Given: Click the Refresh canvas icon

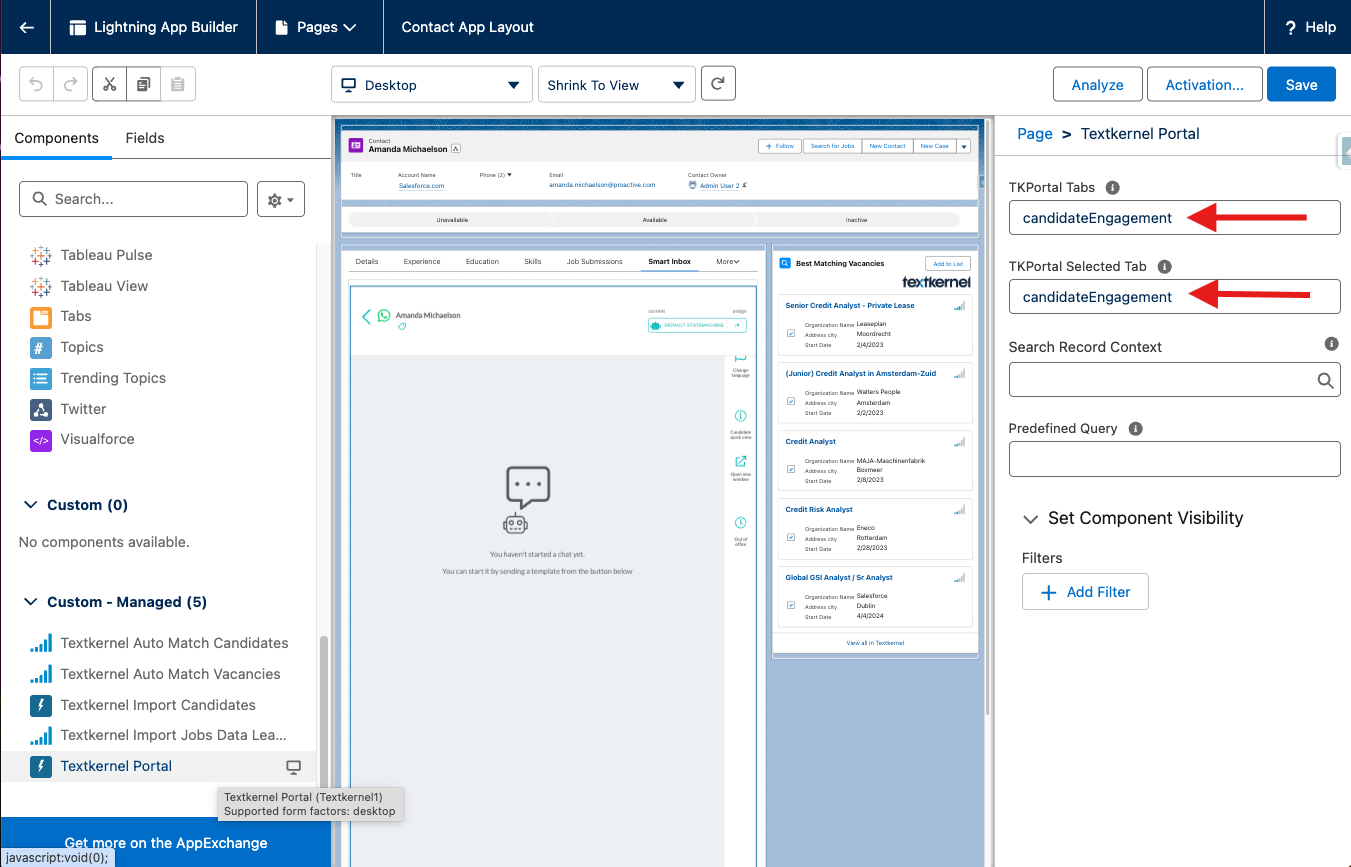Looking at the screenshot, I should pyautogui.click(x=718, y=84).
